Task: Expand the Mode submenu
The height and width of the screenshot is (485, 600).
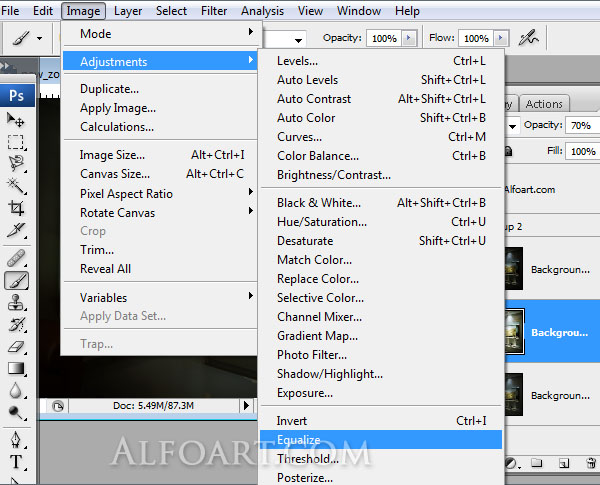Action: coord(160,33)
